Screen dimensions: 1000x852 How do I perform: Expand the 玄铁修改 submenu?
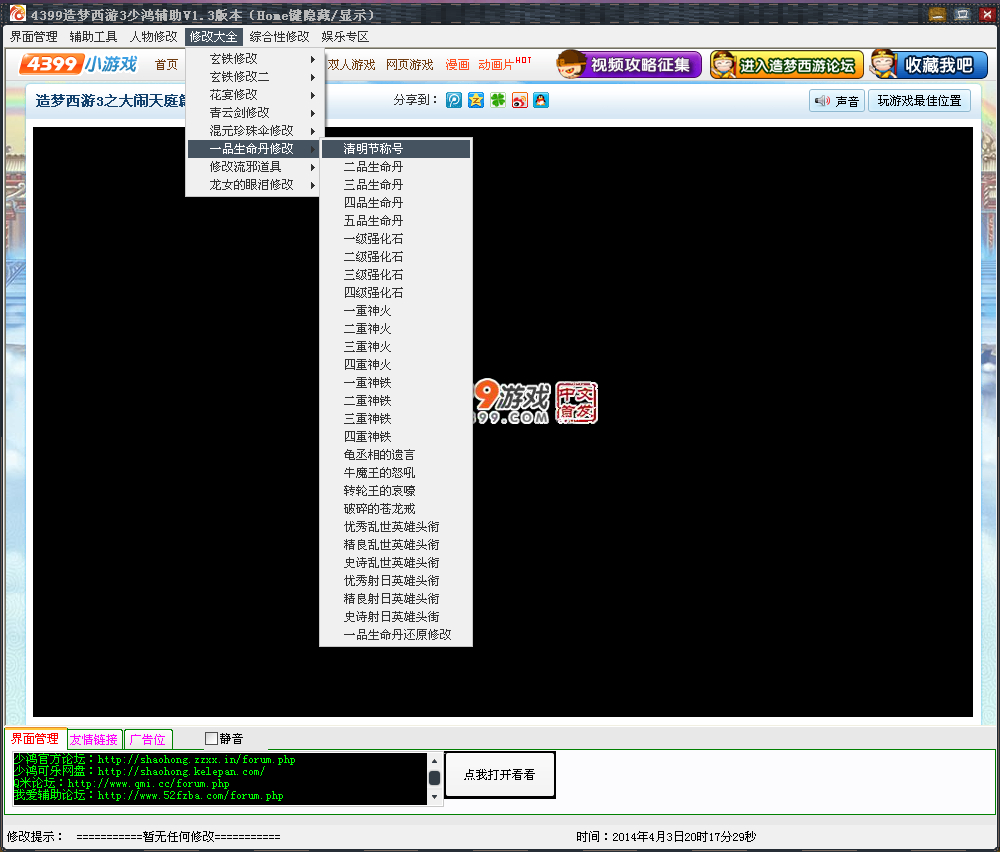[254, 59]
